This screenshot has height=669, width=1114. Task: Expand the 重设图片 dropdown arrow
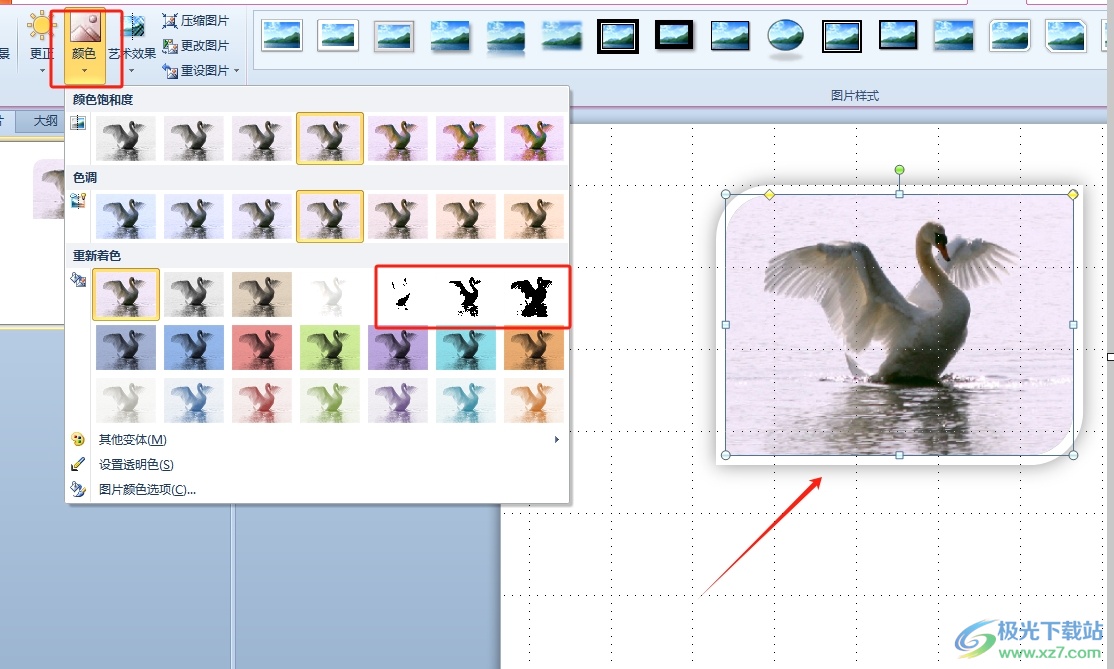237,70
